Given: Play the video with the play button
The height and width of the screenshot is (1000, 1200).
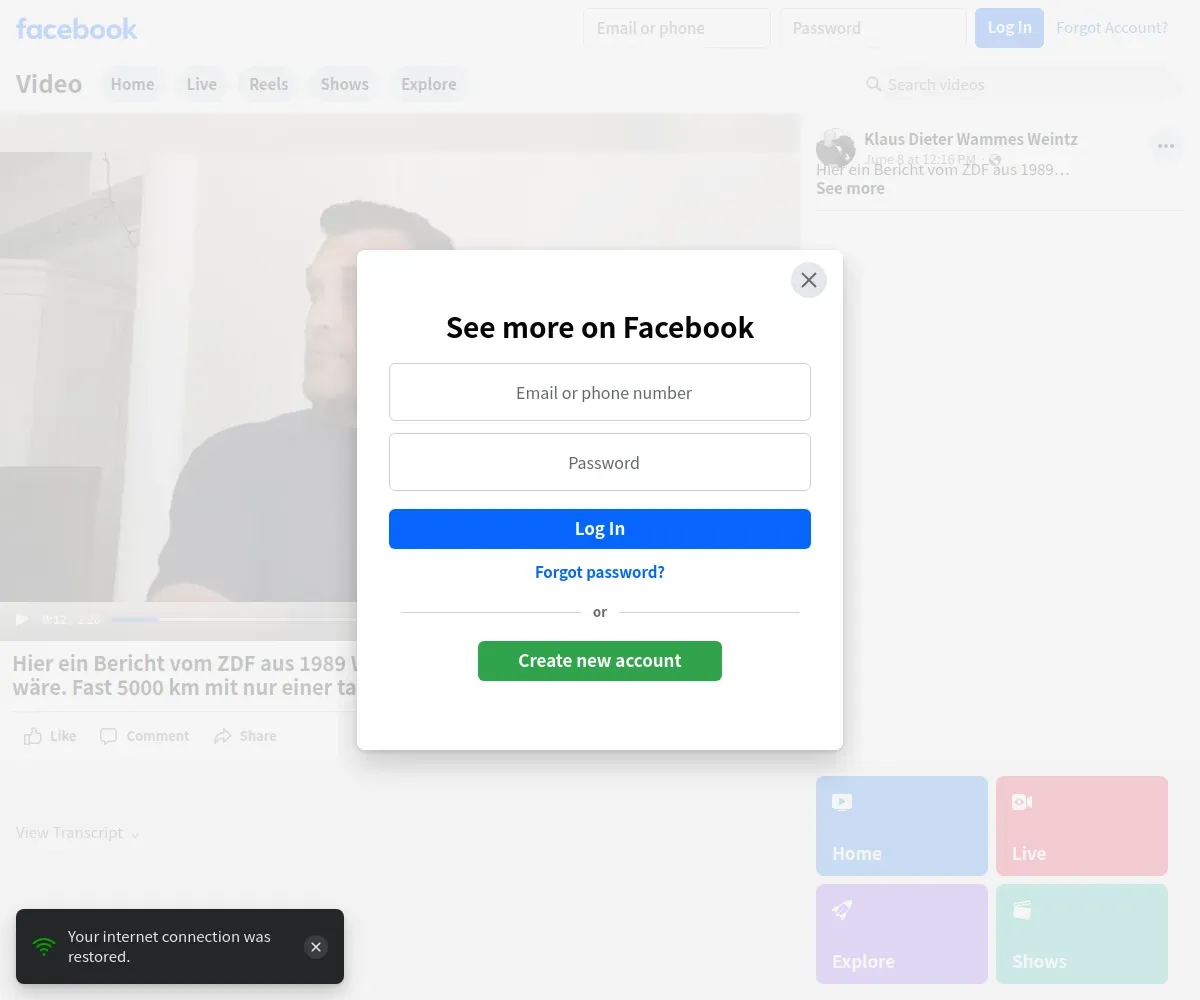Looking at the screenshot, I should (x=22, y=620).
